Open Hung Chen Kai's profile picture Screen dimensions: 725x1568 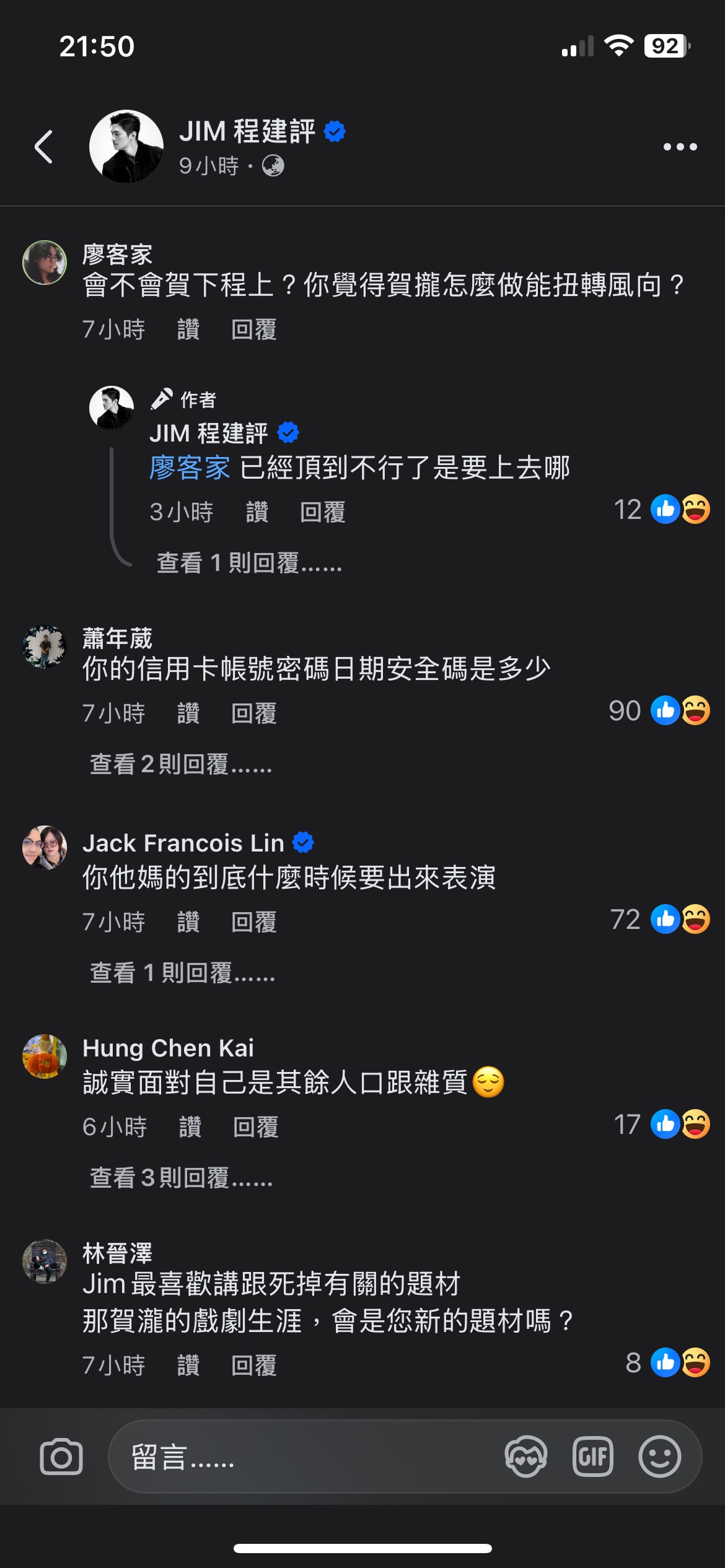coord(45,1056)
